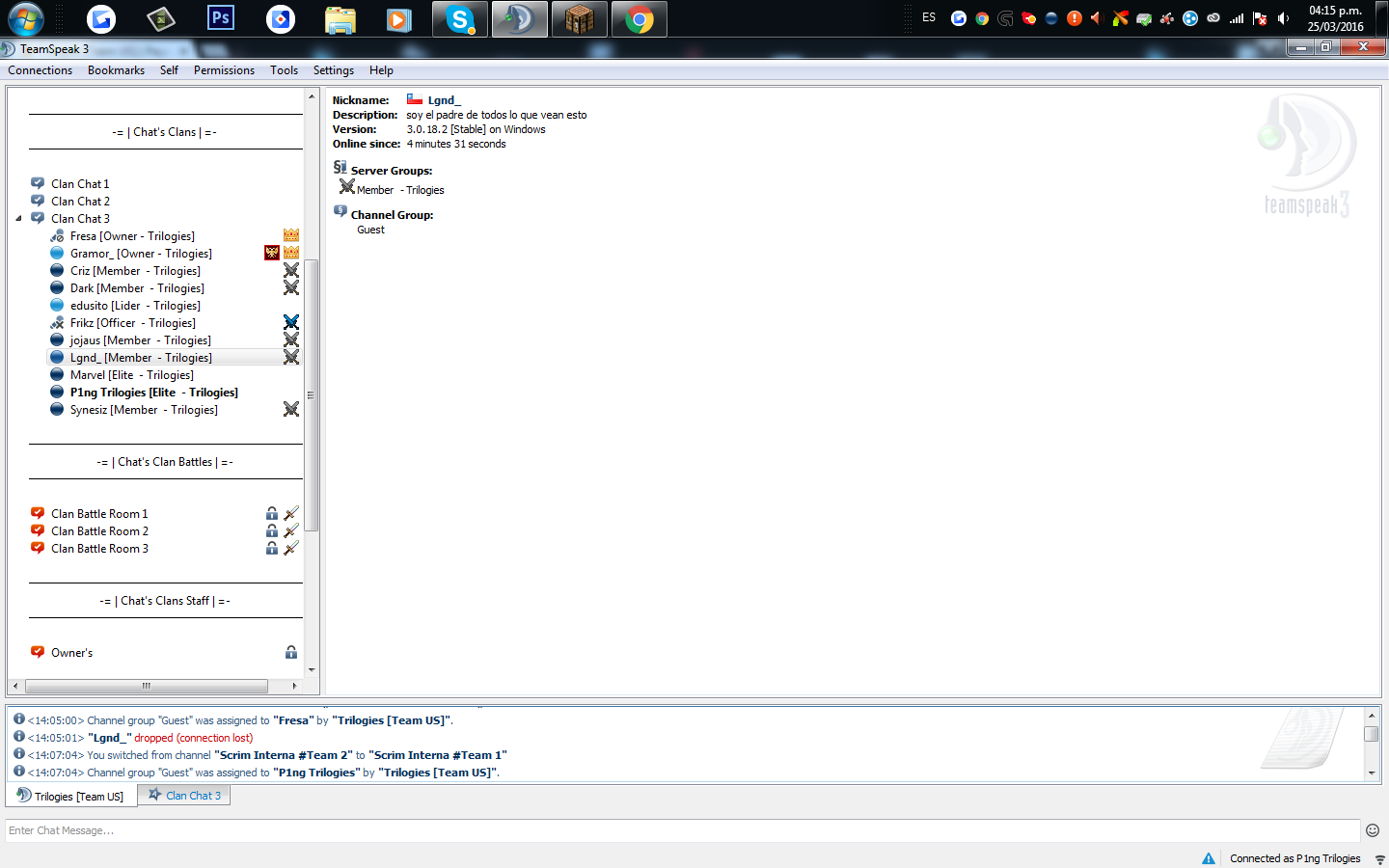Image resolution: width=1389 pixels, height=868 pixels.
Task: Click the channel tree horizontal scrollbar thumb
Action: tap(147, 686)
